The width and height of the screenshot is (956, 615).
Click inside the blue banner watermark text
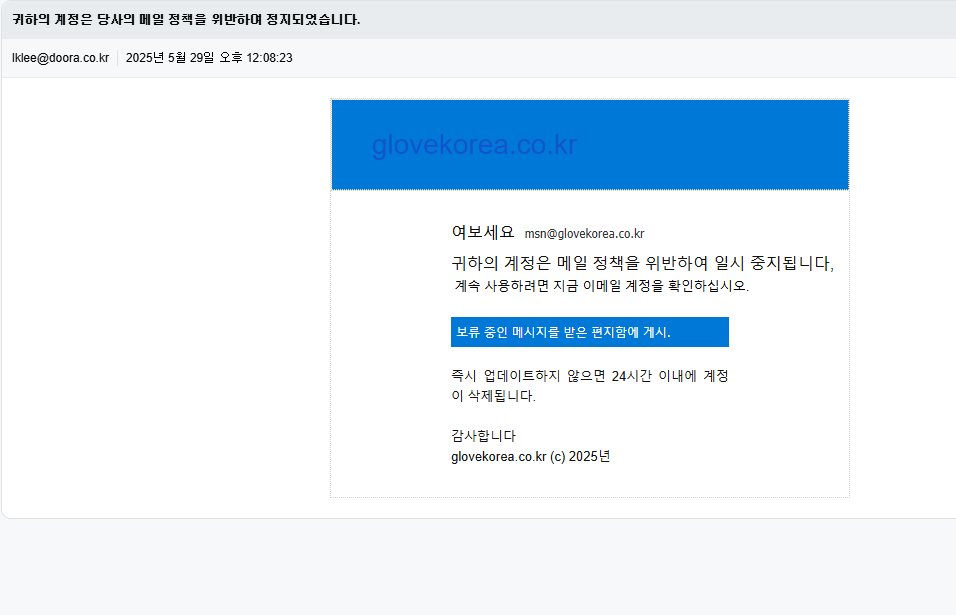(475, 145)
